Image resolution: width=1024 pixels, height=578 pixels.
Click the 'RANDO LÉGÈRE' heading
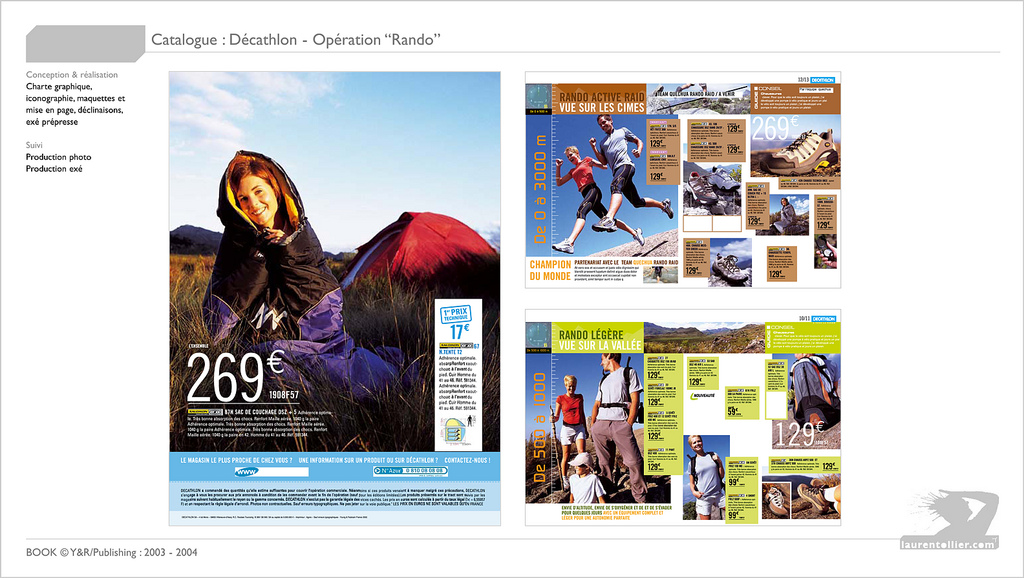pyautogui.click(x=591, y=334)
